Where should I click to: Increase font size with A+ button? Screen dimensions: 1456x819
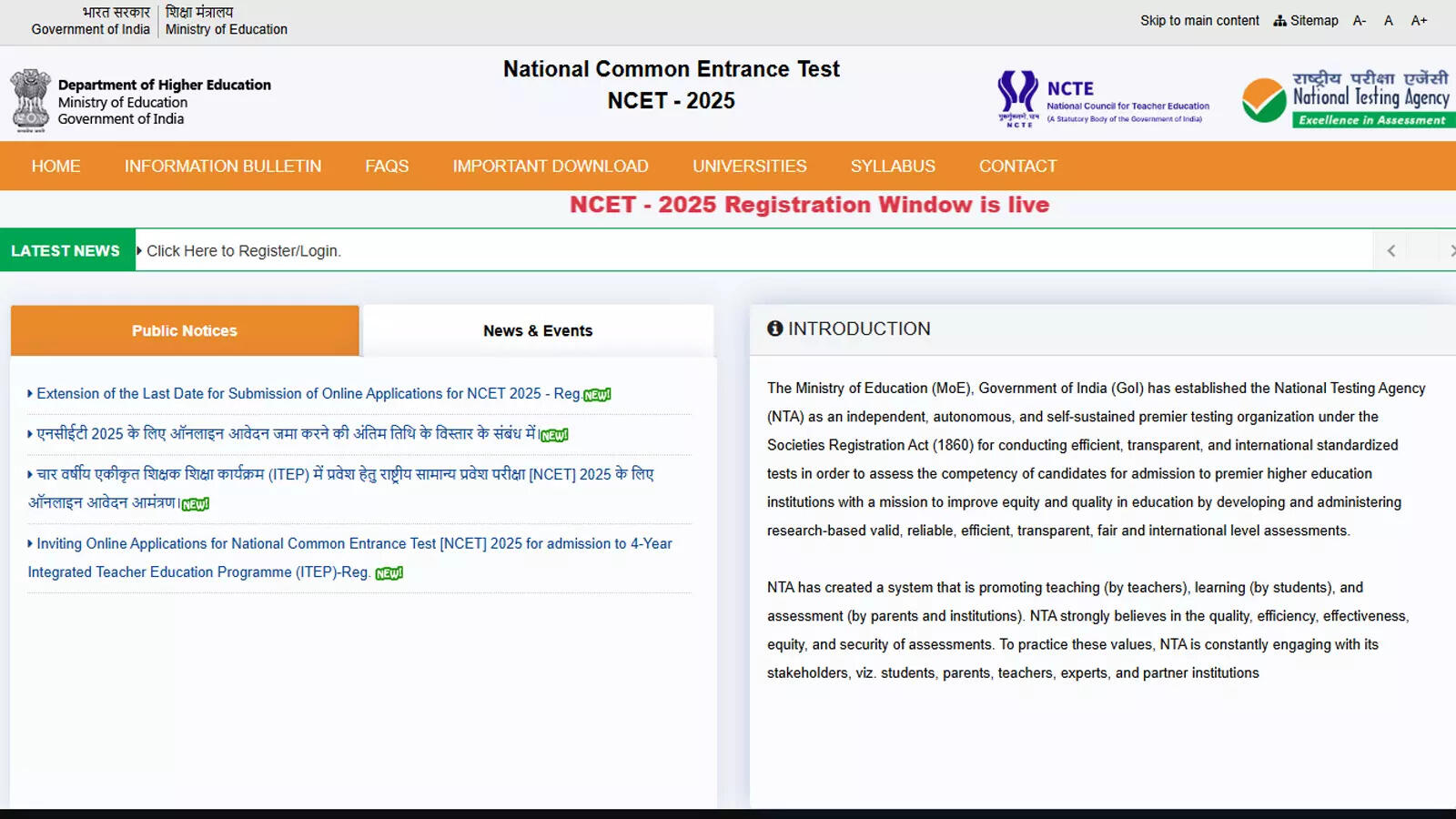1419,20
